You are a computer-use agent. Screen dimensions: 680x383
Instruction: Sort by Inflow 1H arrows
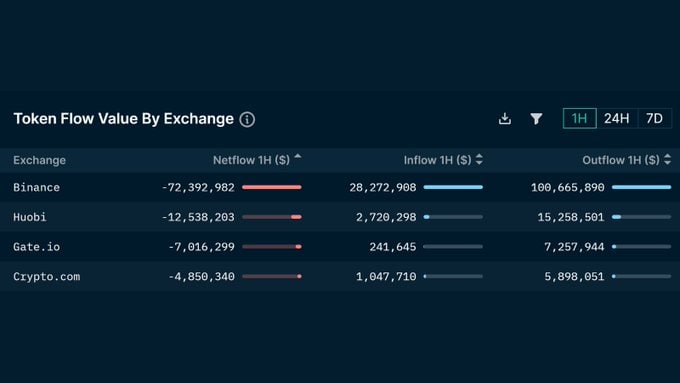click(479, 160)
